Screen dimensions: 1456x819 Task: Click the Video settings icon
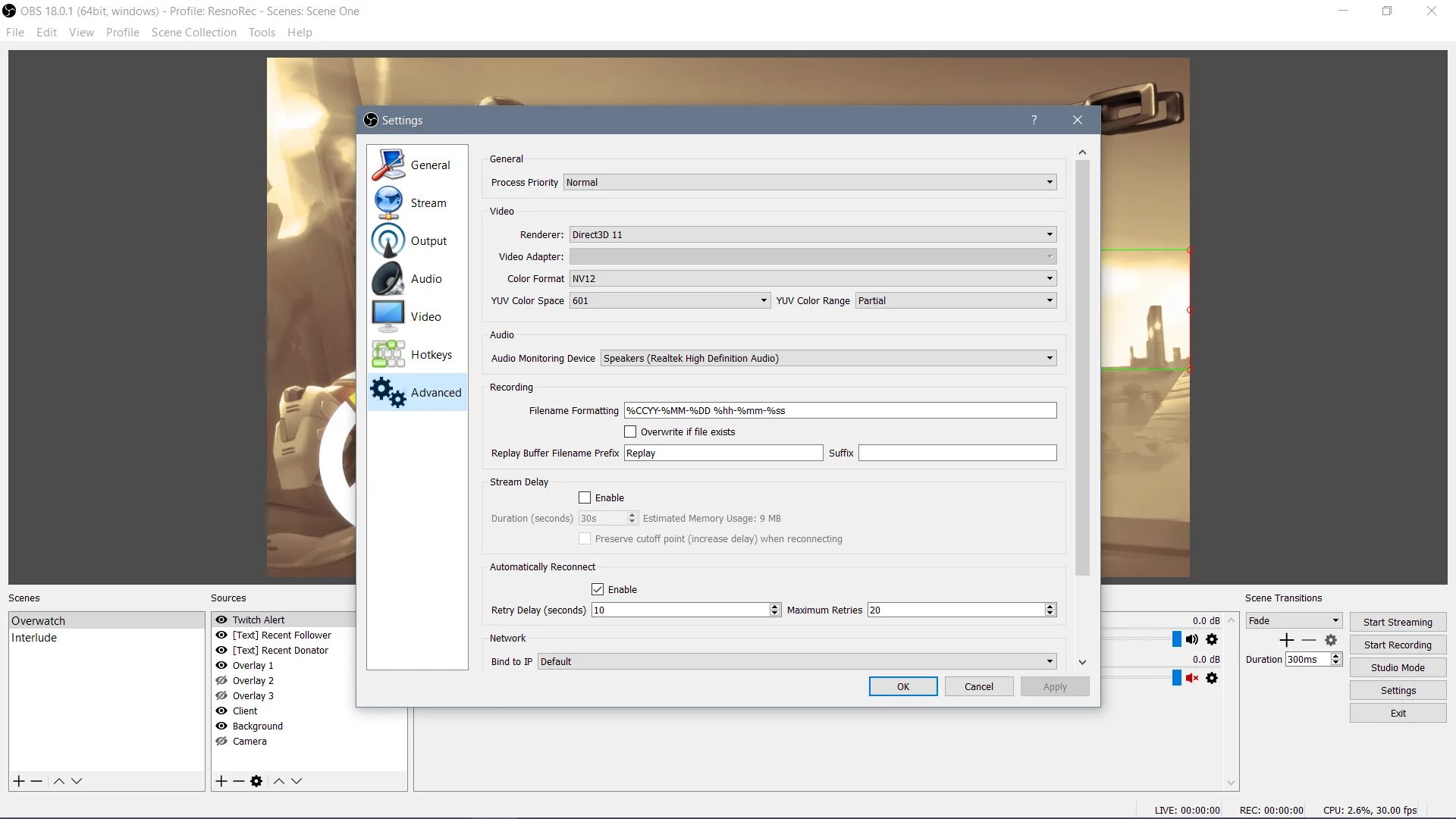[388, 316]
